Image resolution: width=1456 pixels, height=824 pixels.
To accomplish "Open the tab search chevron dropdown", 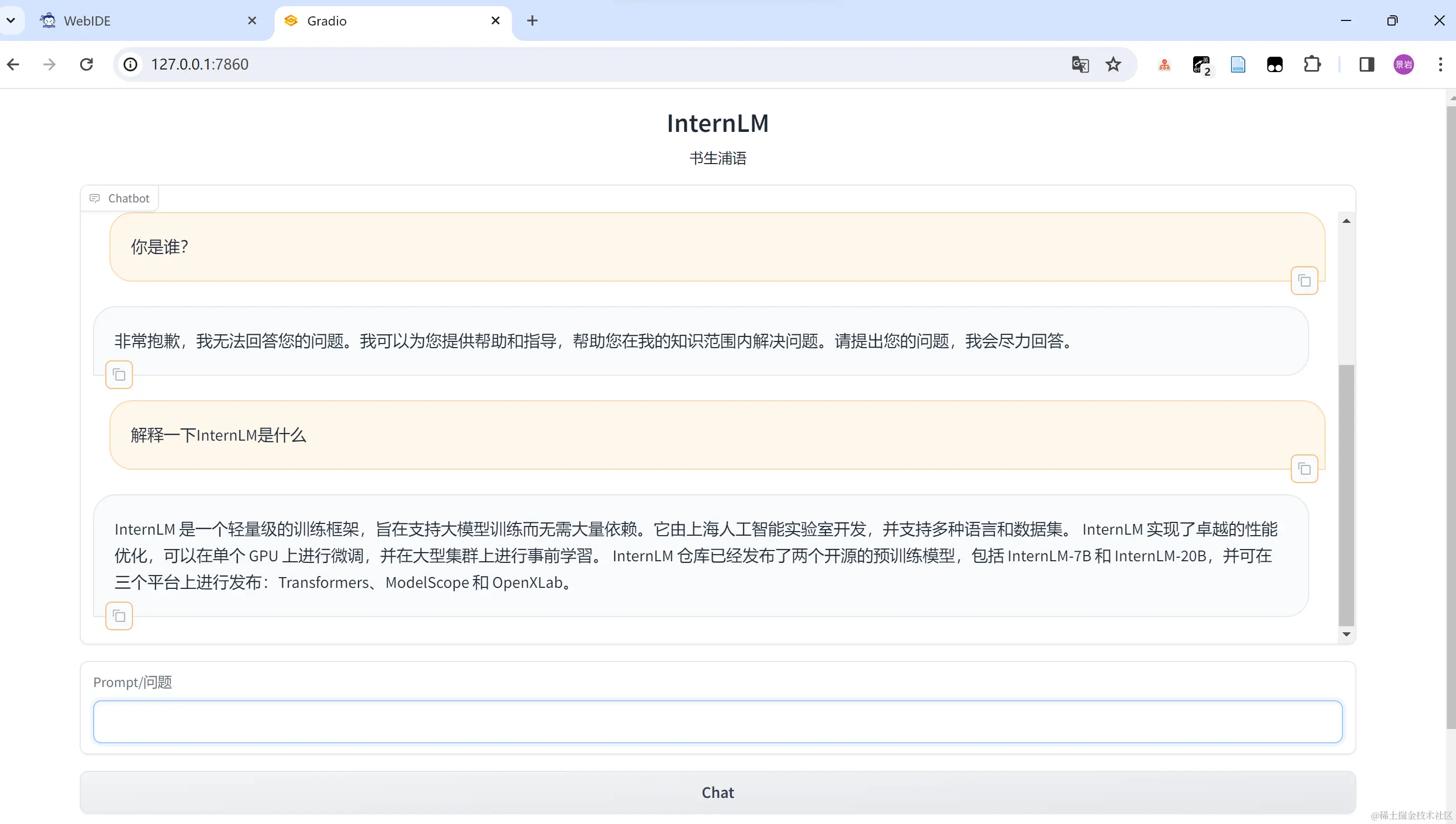I will [x=11, y=20].
